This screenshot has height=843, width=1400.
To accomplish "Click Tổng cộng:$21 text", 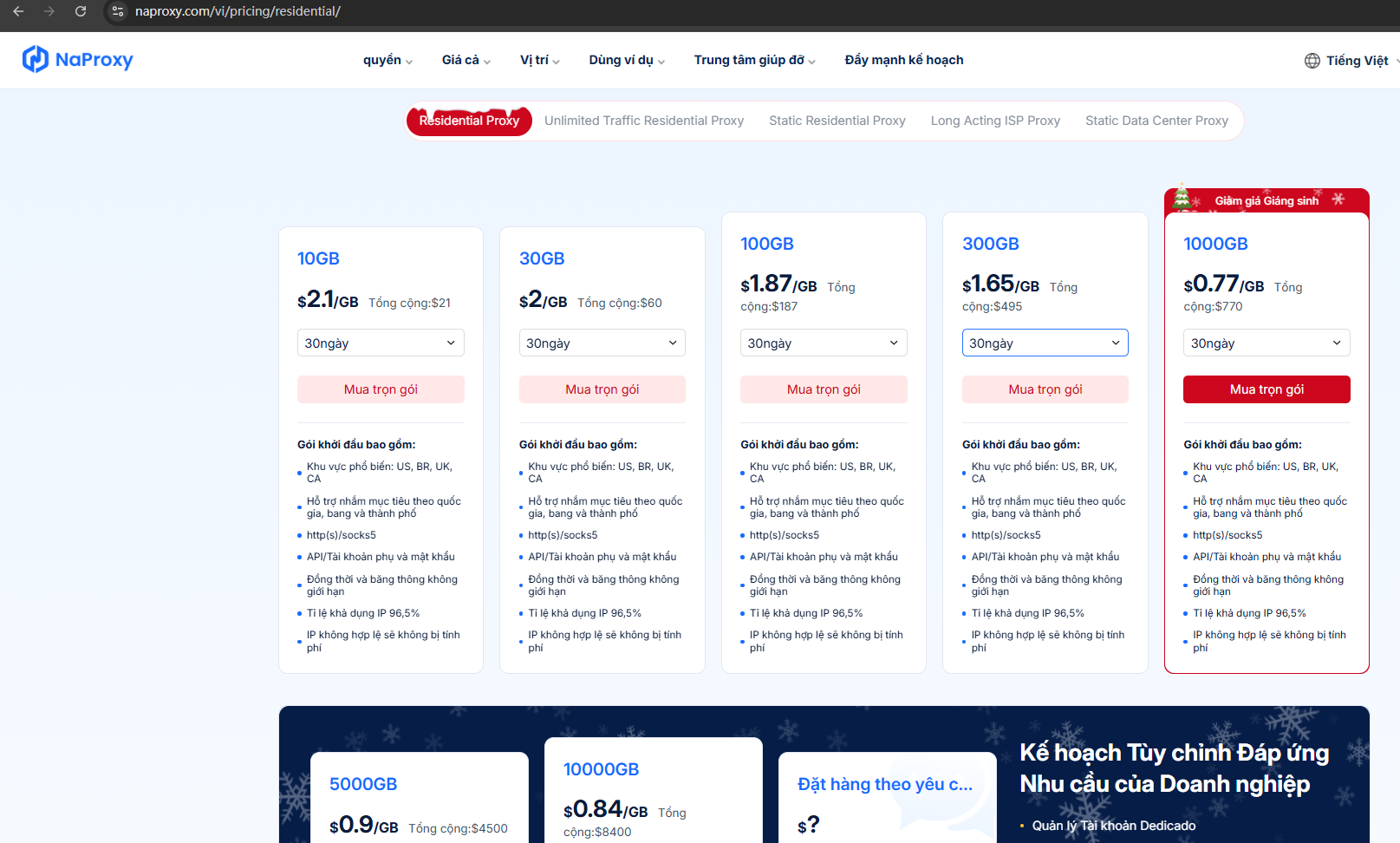I will (x=409, y=303).
